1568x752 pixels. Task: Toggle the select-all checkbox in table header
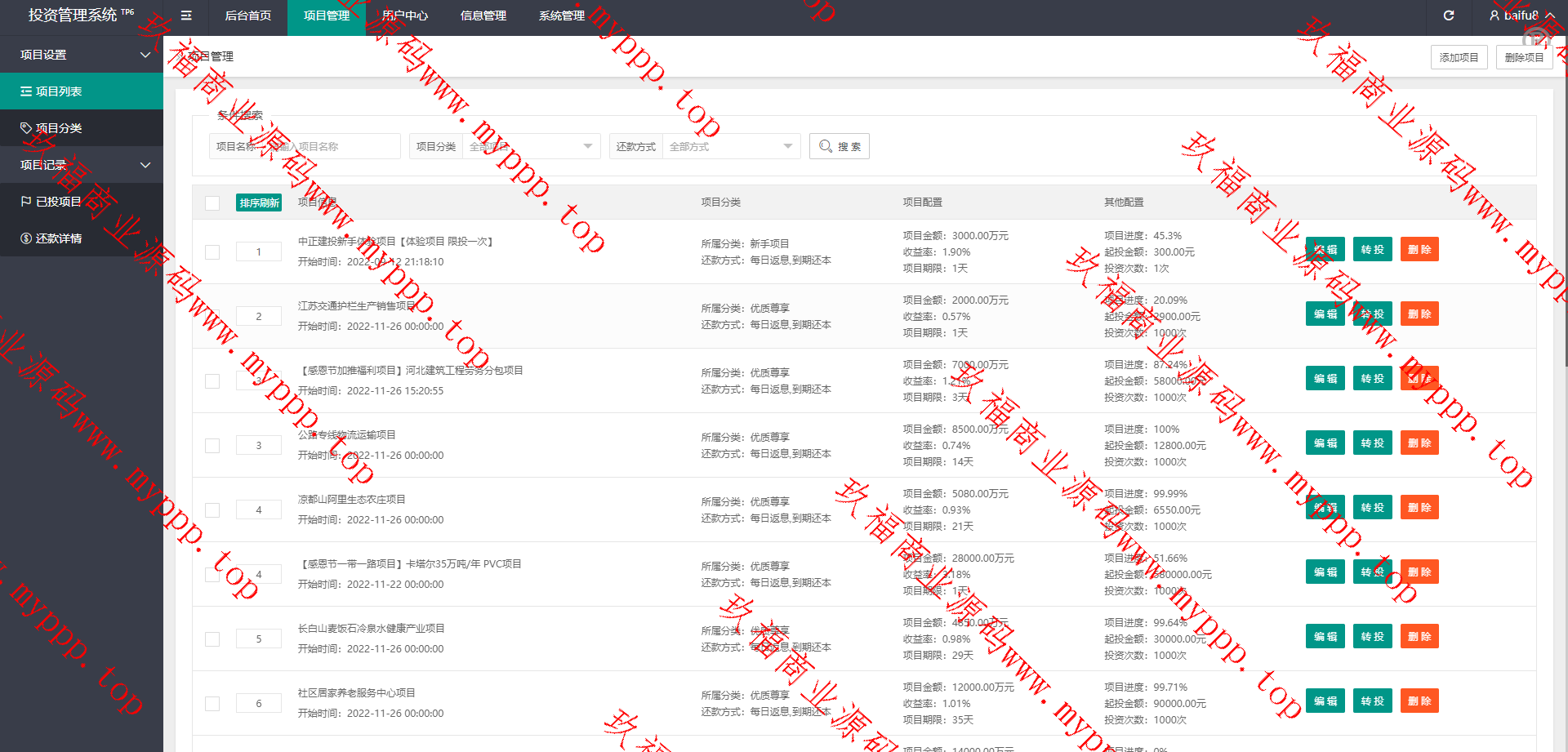click(212, 203)
